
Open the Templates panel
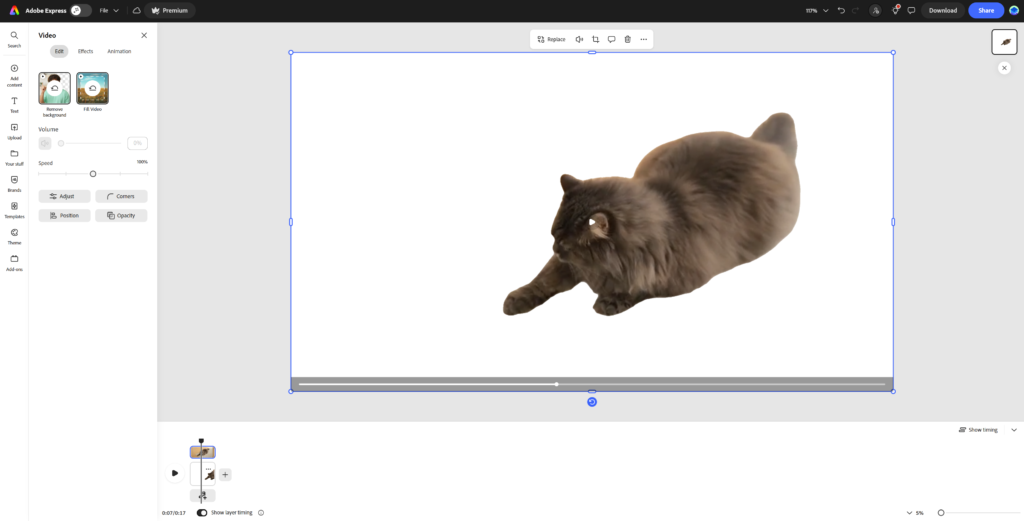[14, 208]
